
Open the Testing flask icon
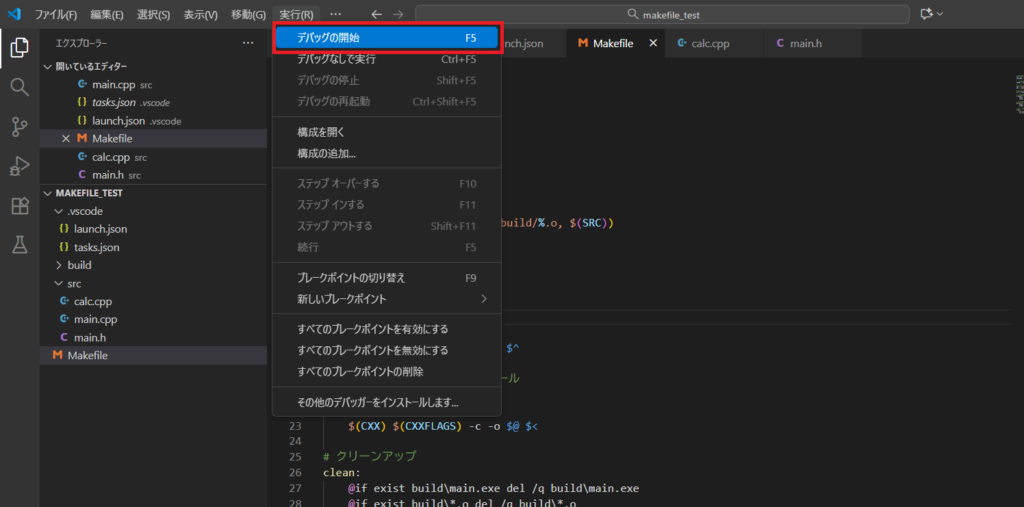pyautogui.click(x=19, y=245)
